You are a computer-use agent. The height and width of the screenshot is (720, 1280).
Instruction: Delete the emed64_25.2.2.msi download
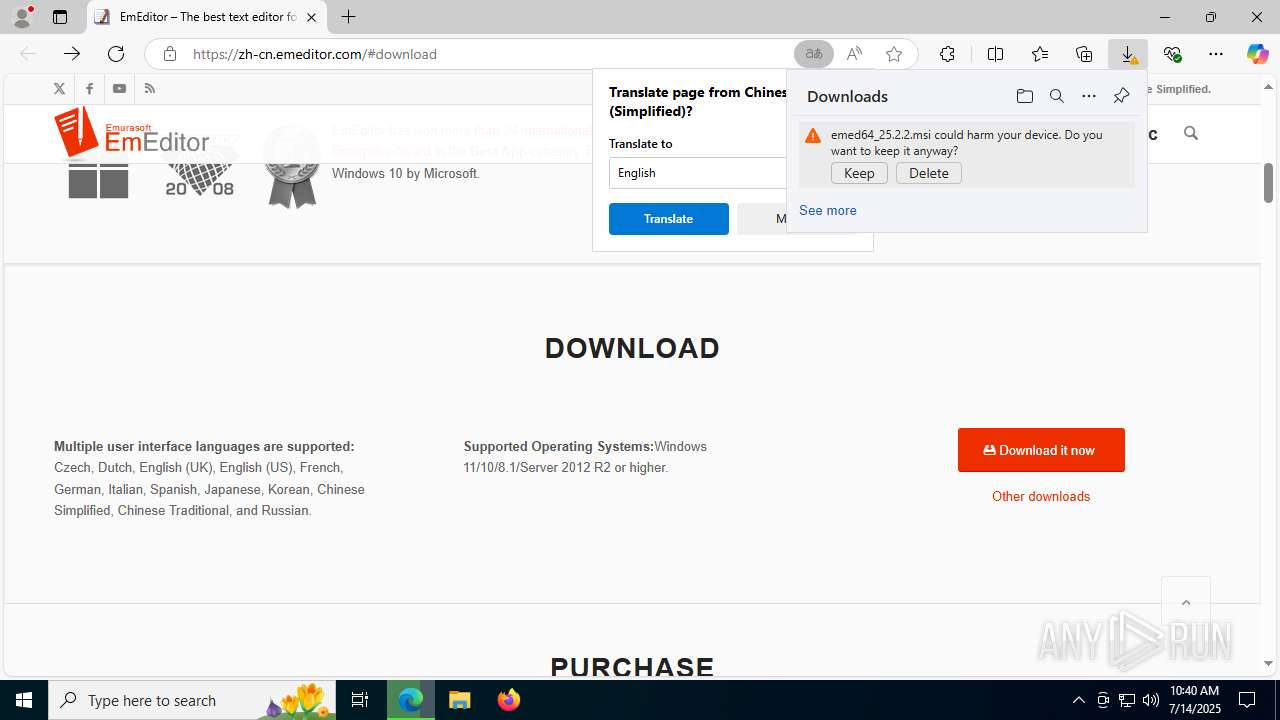929,173
